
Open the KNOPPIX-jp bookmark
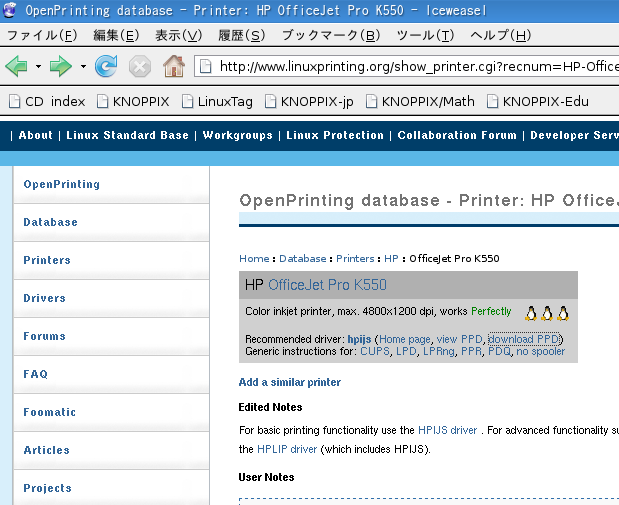click(309, 101)
